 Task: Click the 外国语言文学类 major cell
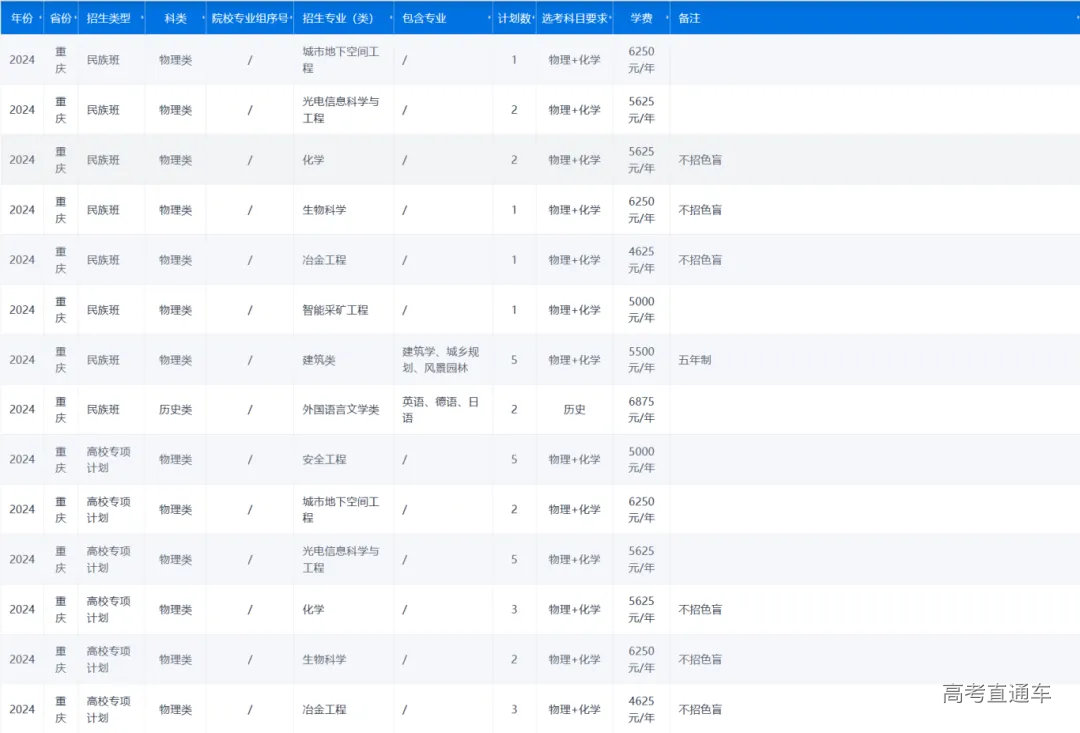pyautogui.click(x=341, y=409)
